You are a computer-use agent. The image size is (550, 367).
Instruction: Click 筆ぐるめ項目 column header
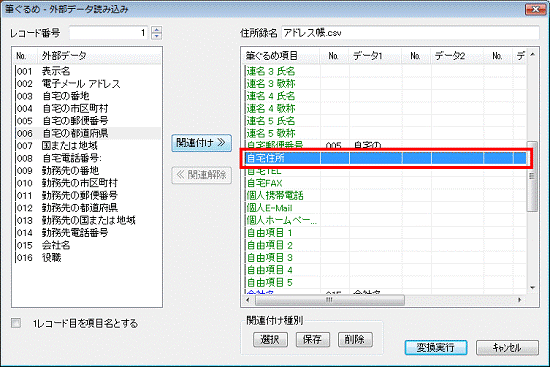point(282,55)
